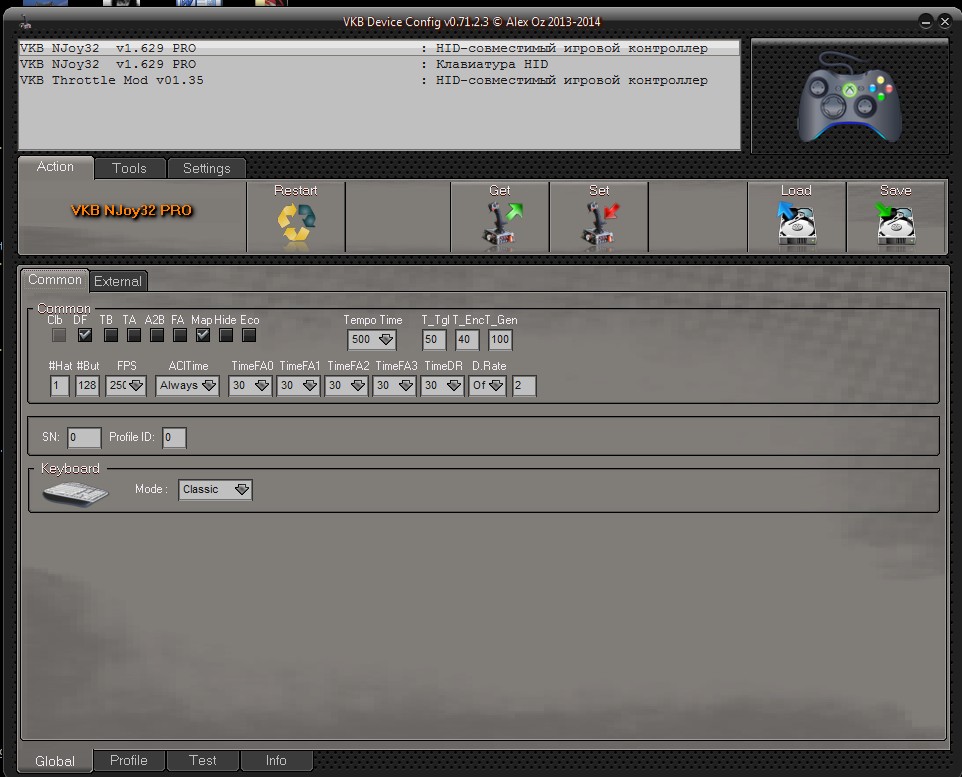Open the Keyboard Mode Classic dropdown
The width and height of the screenshot is (962, 777).
(215, 490)
